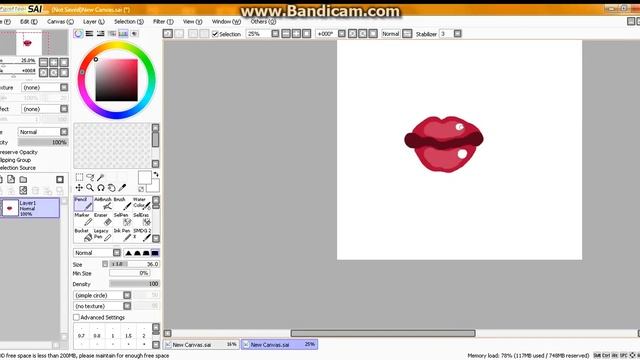Viewport: 640px width, 360px height.
Task: Create a new layer folder
Action: coord(23,179)
